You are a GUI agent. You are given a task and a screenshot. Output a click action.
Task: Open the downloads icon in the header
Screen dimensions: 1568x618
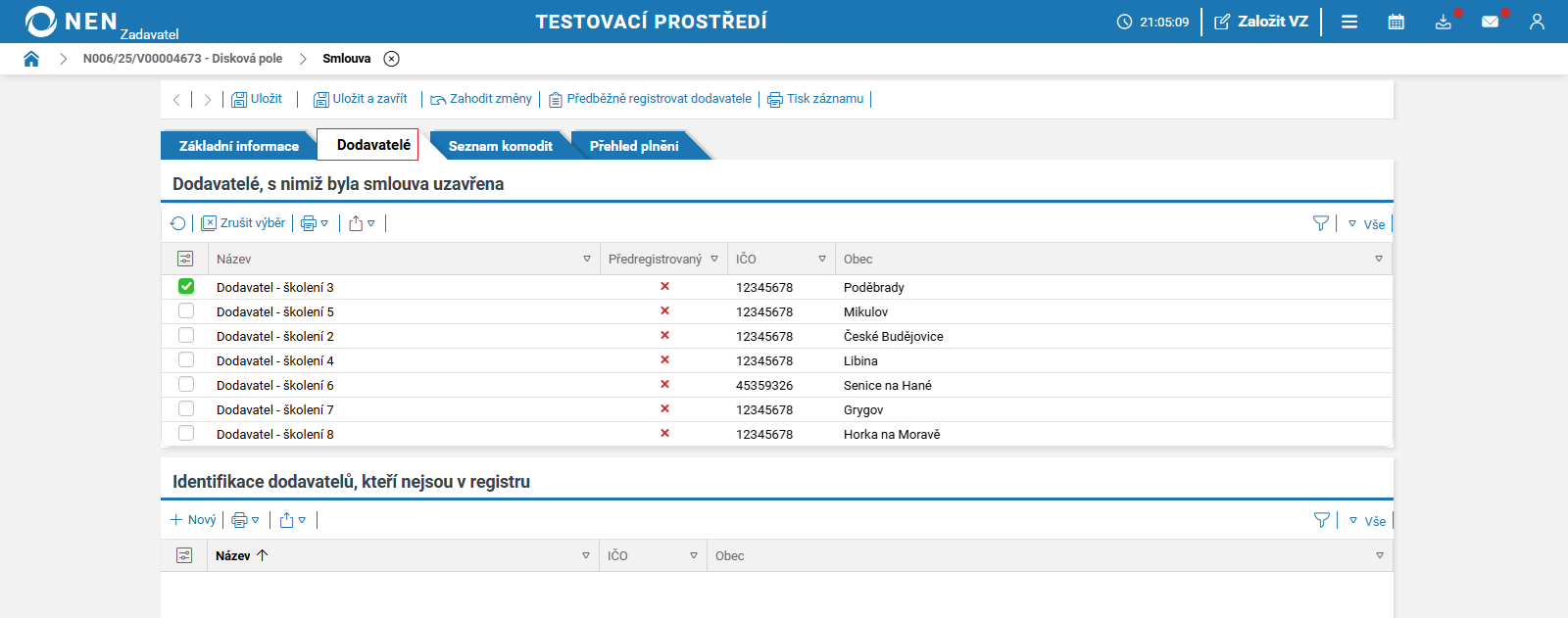[1444, 22]
